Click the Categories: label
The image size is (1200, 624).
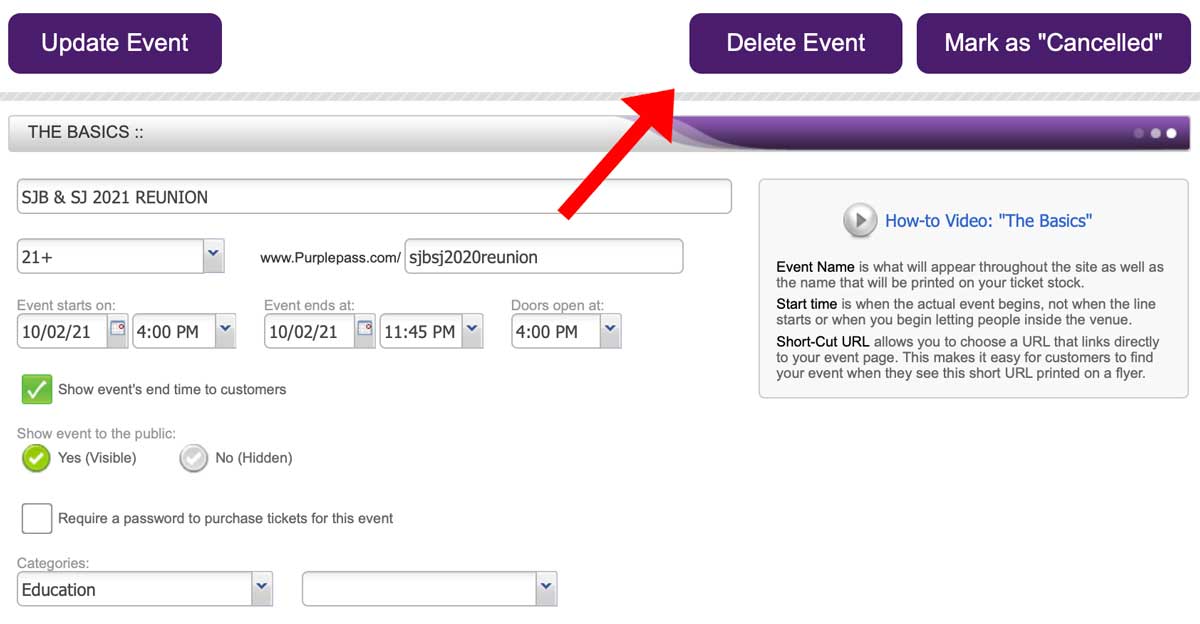(x=53, y=563)
